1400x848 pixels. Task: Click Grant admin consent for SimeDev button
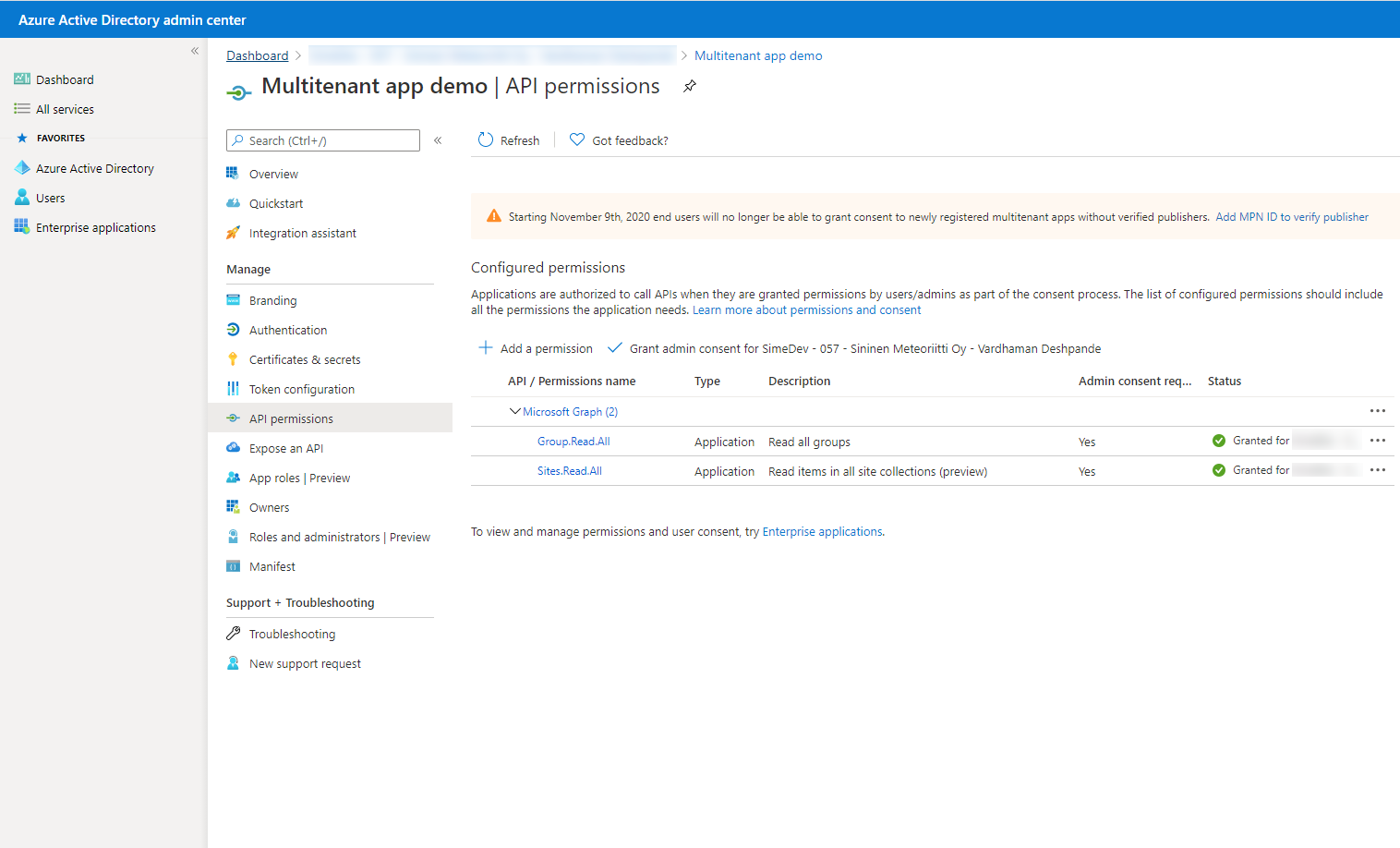click(854, 348)
